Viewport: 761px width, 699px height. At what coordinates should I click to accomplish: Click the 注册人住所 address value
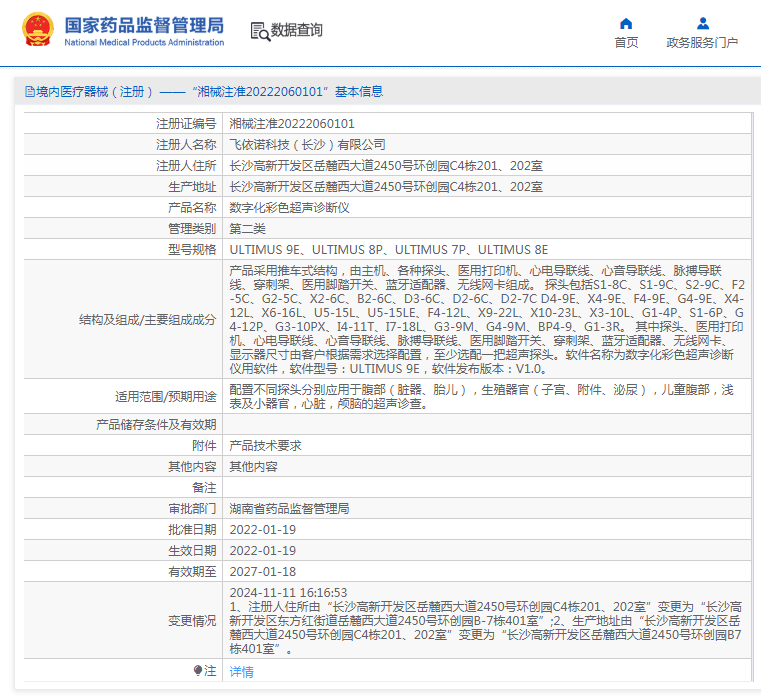(x=386, y=166)
